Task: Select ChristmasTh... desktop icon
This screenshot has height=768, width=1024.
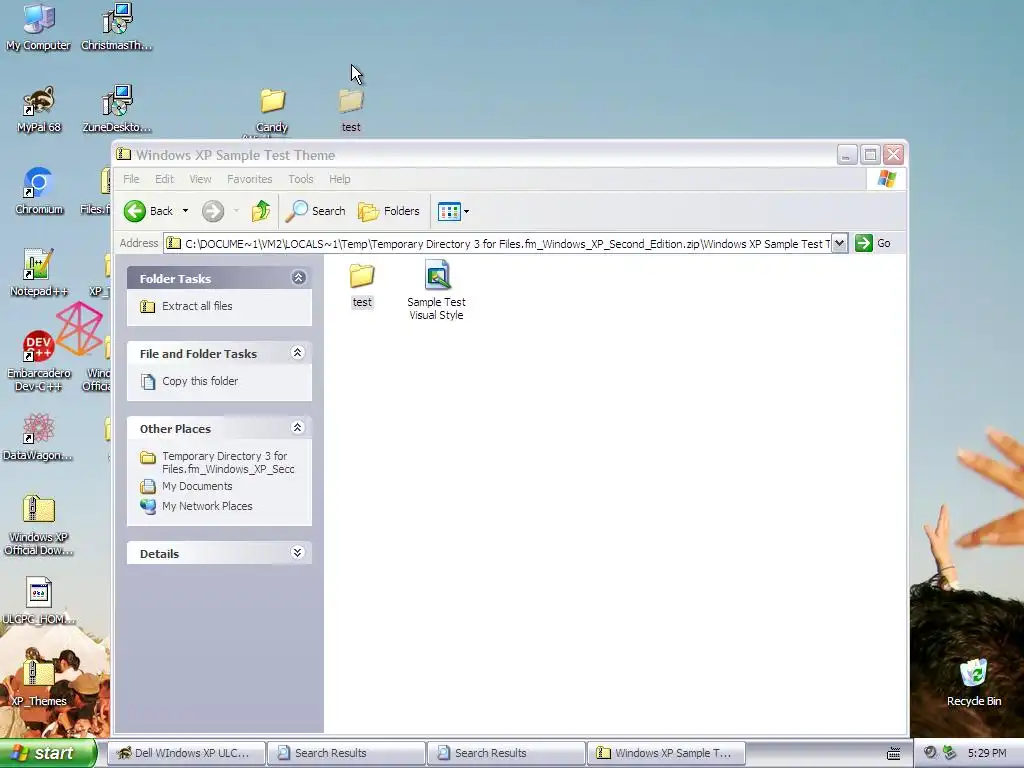Action: pos(117,27)
